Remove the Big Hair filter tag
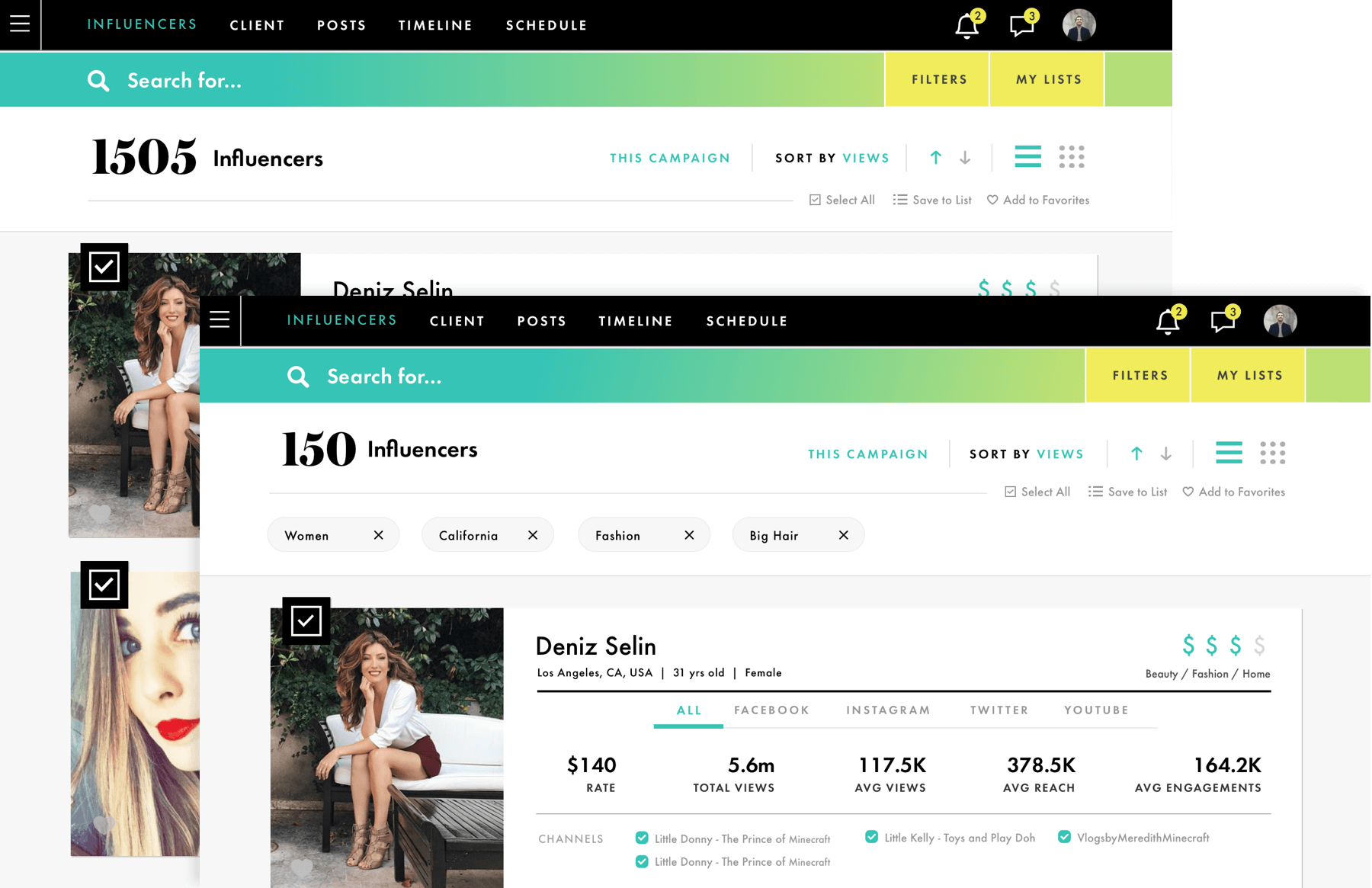Image resolution: width=1372 pixels, height=888 pixels. tap(843, 535)
